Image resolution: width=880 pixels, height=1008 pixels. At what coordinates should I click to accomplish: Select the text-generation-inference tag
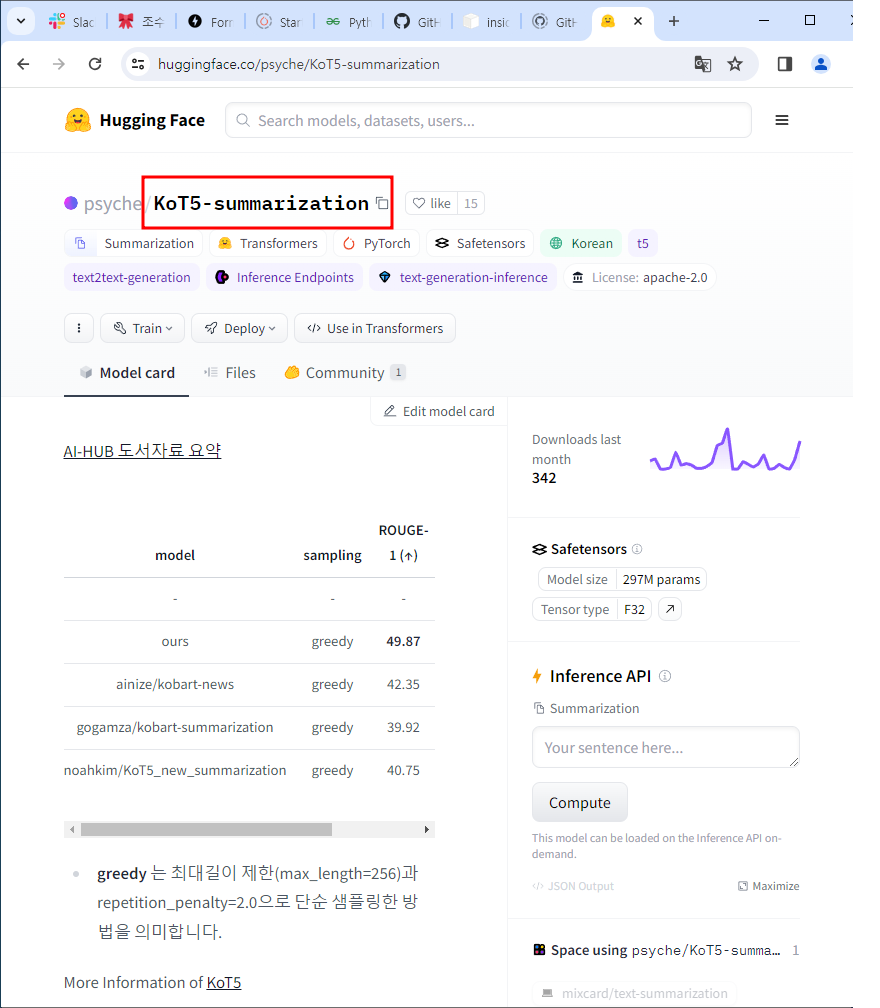pos(463,277)
